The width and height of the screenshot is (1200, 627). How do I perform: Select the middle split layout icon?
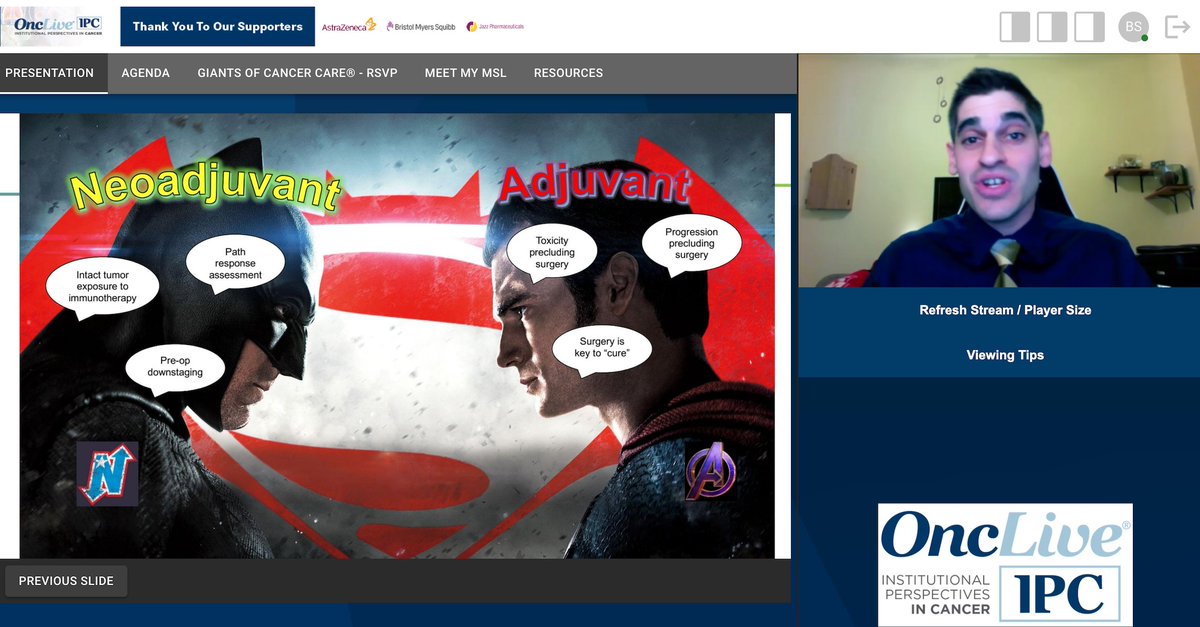[1052, 27]
